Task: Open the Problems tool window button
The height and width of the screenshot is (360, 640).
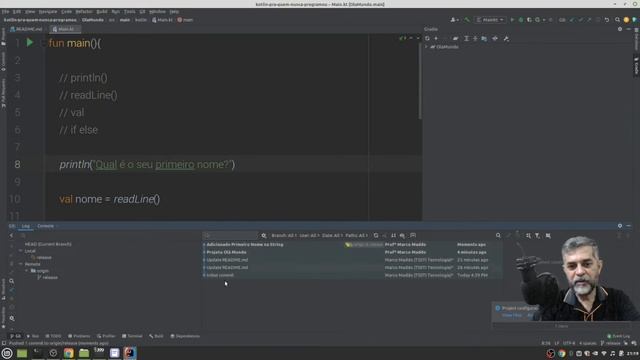Action: [79, 336]
